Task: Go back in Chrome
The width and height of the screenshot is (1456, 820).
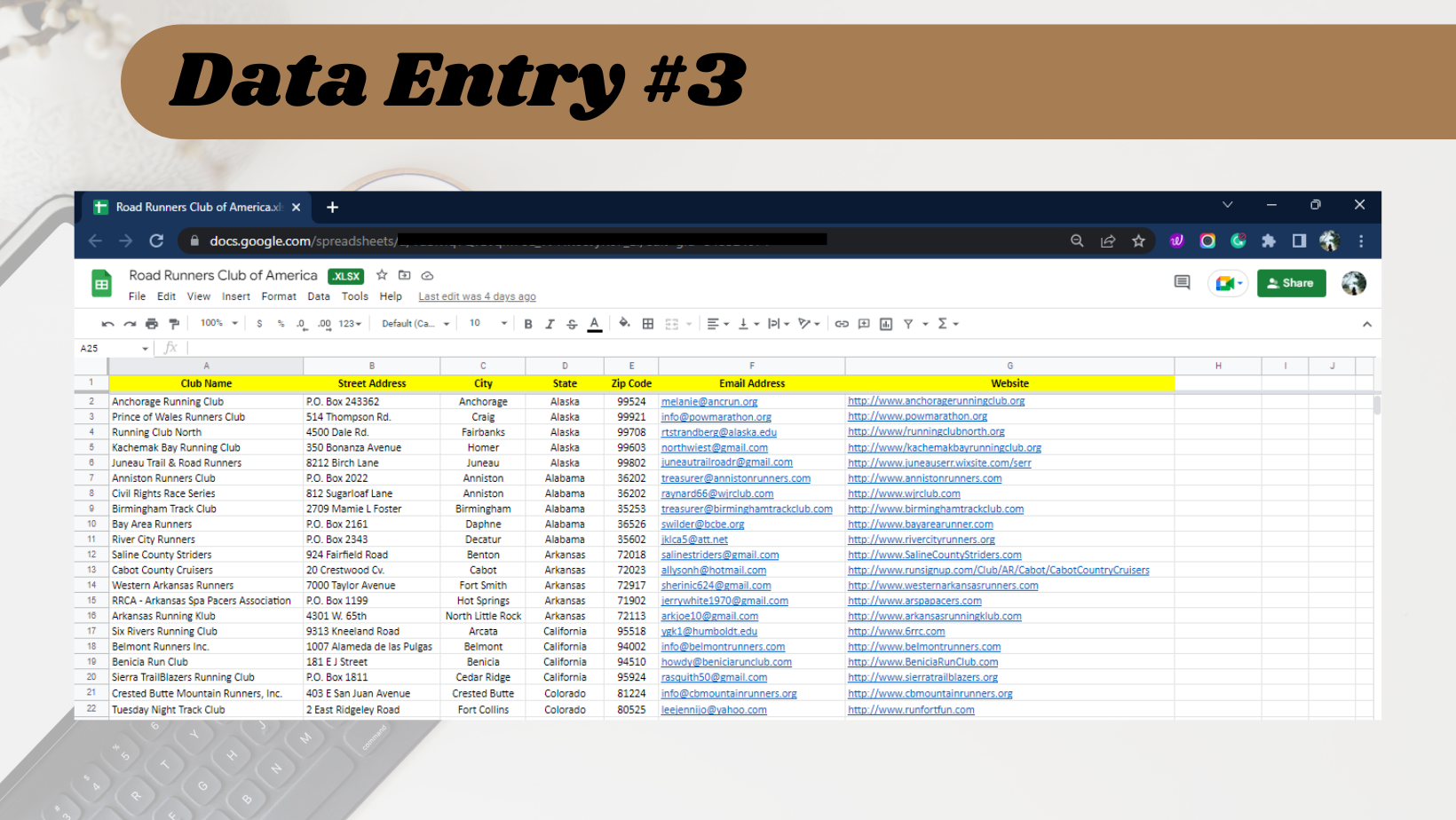Action: click(95, 240)
